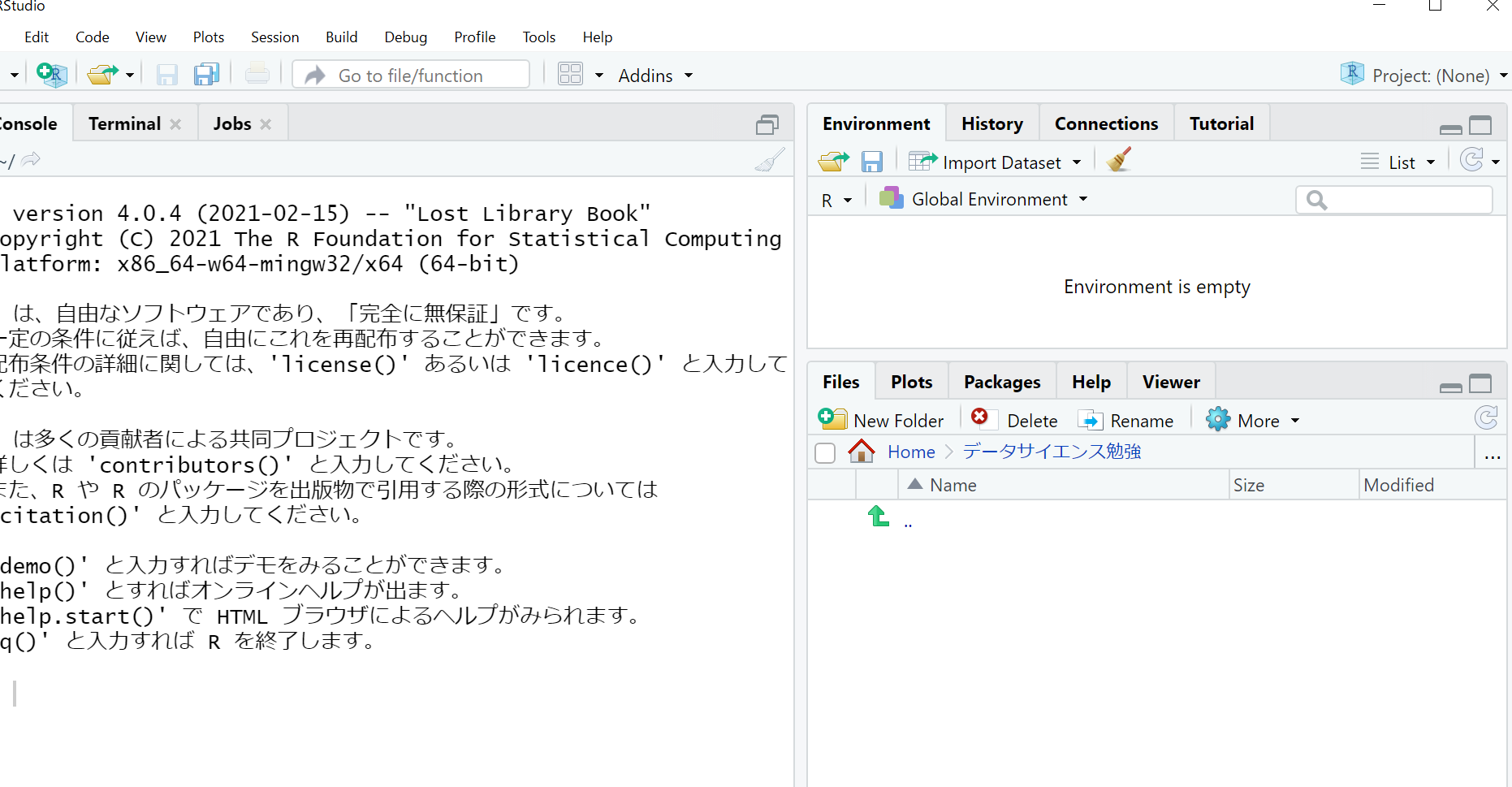Screen dimensions: 1512x787
Task: Open the Debug menu
Action: (x=406, y=37)
